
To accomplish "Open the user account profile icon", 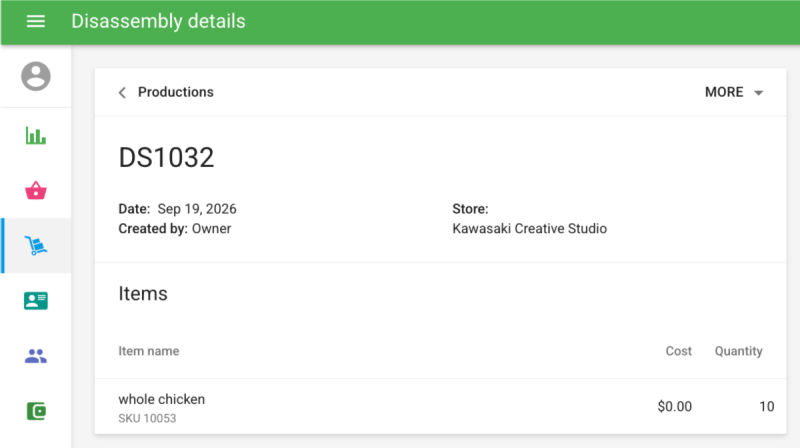I will click(36, 77).
